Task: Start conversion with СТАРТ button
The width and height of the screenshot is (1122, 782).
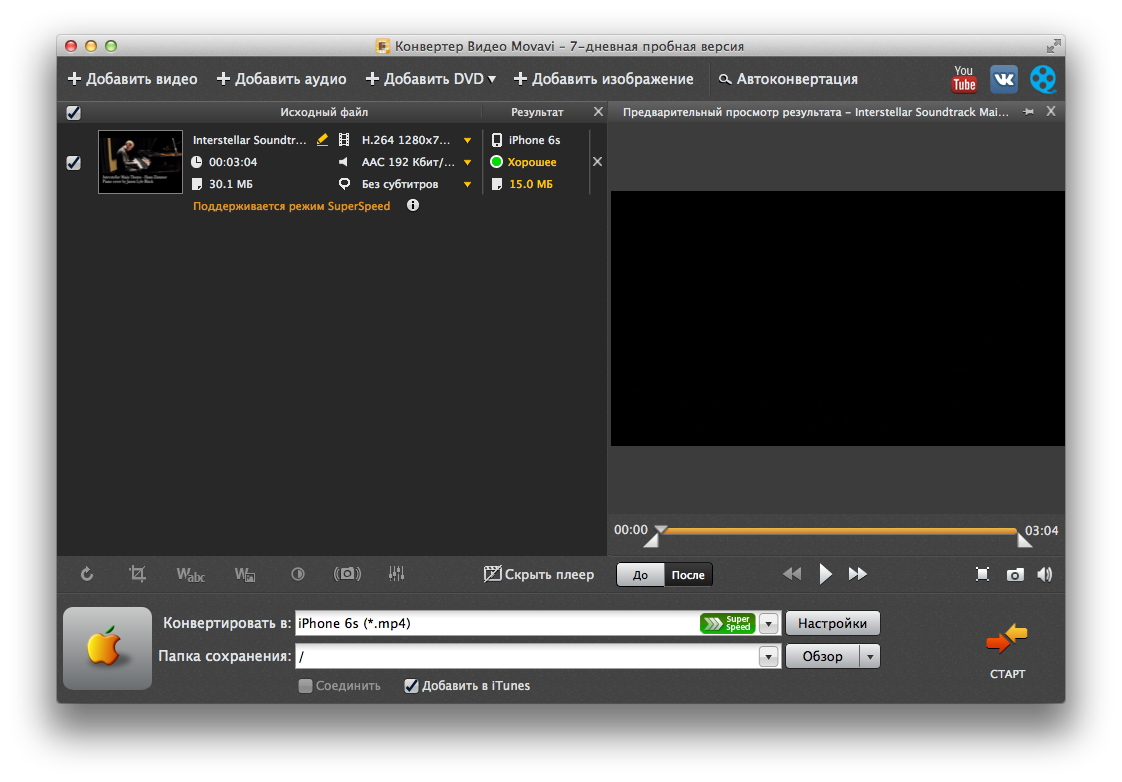Action: (x=1007, y=650)
